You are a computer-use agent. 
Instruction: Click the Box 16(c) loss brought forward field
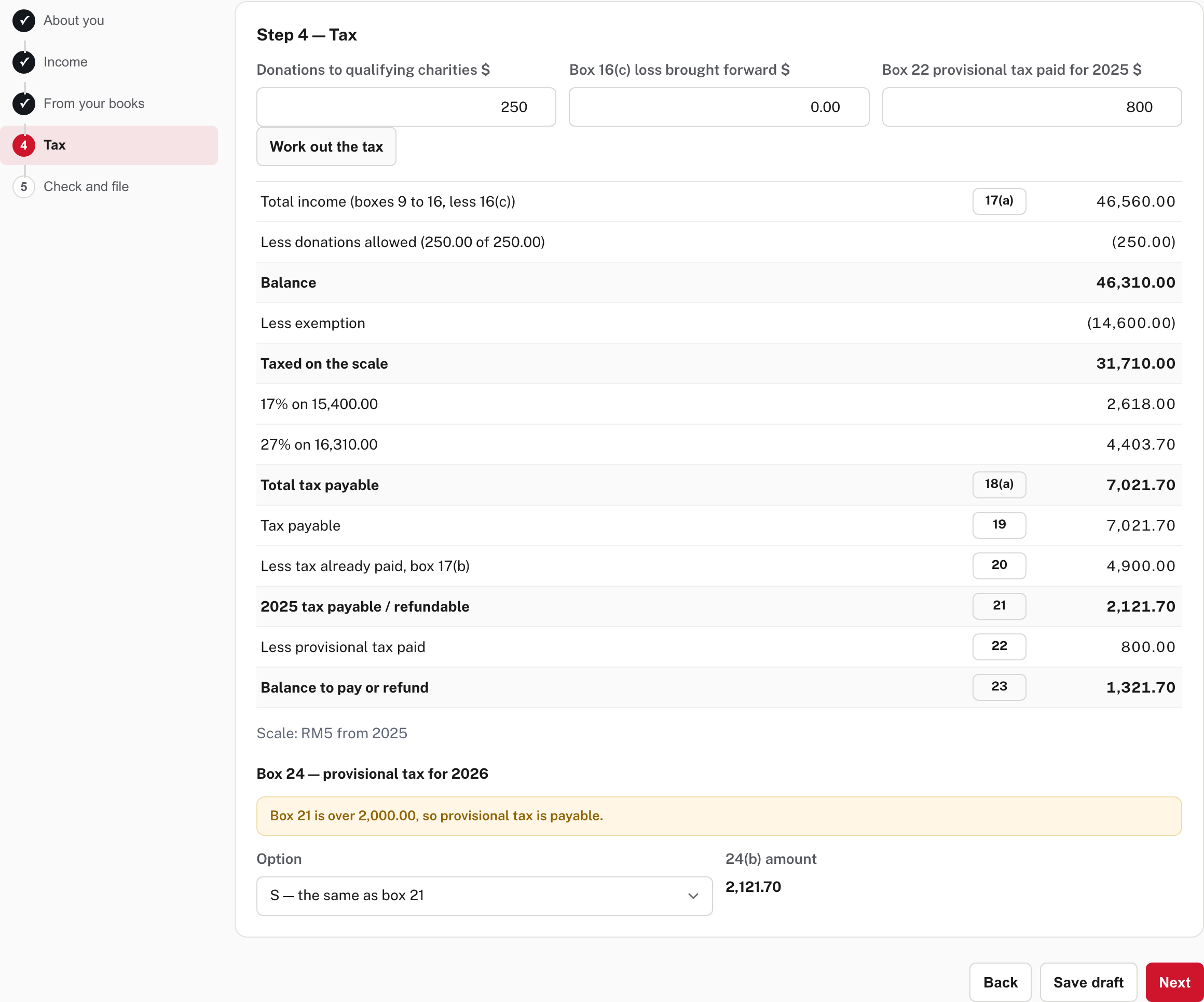(719, 107)
